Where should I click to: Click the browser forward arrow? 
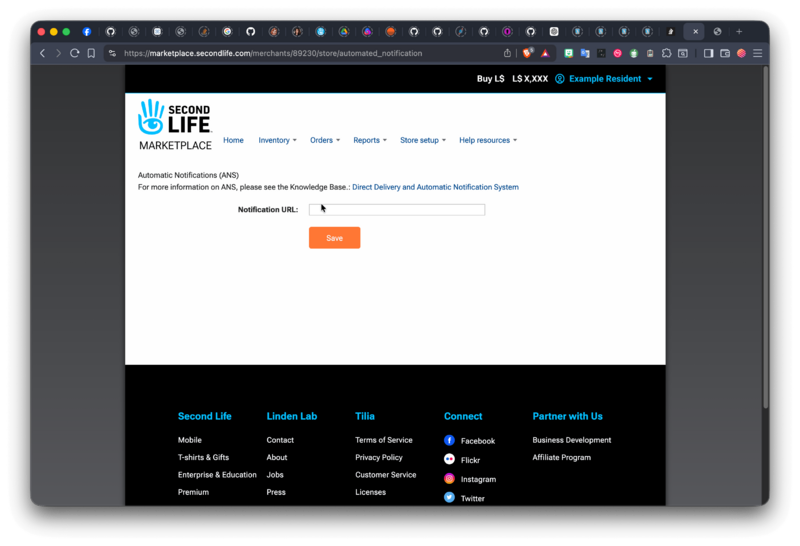coord(58,53)
